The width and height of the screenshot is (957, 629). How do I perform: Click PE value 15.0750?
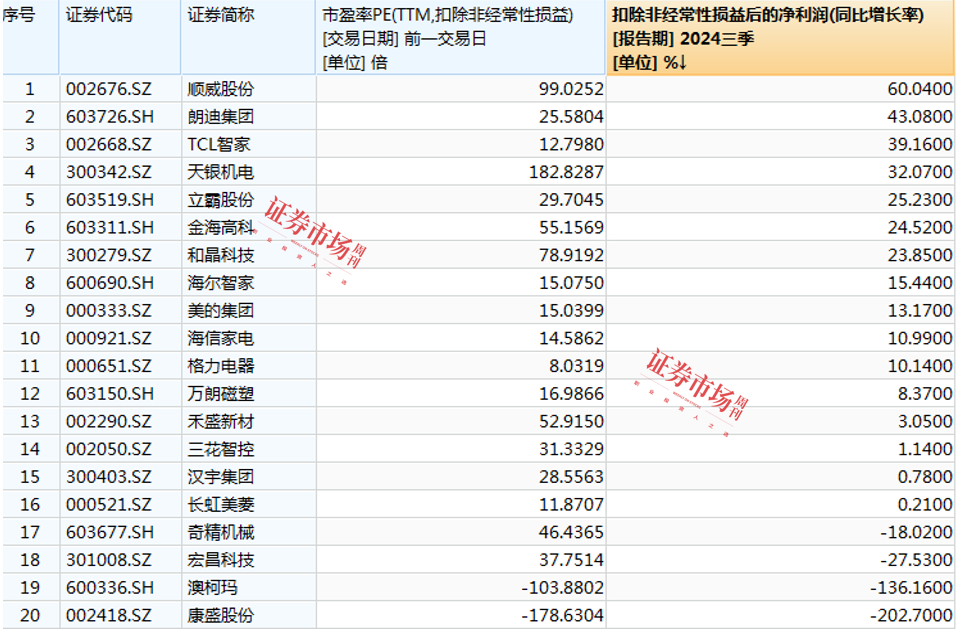[x=571, y=283]
